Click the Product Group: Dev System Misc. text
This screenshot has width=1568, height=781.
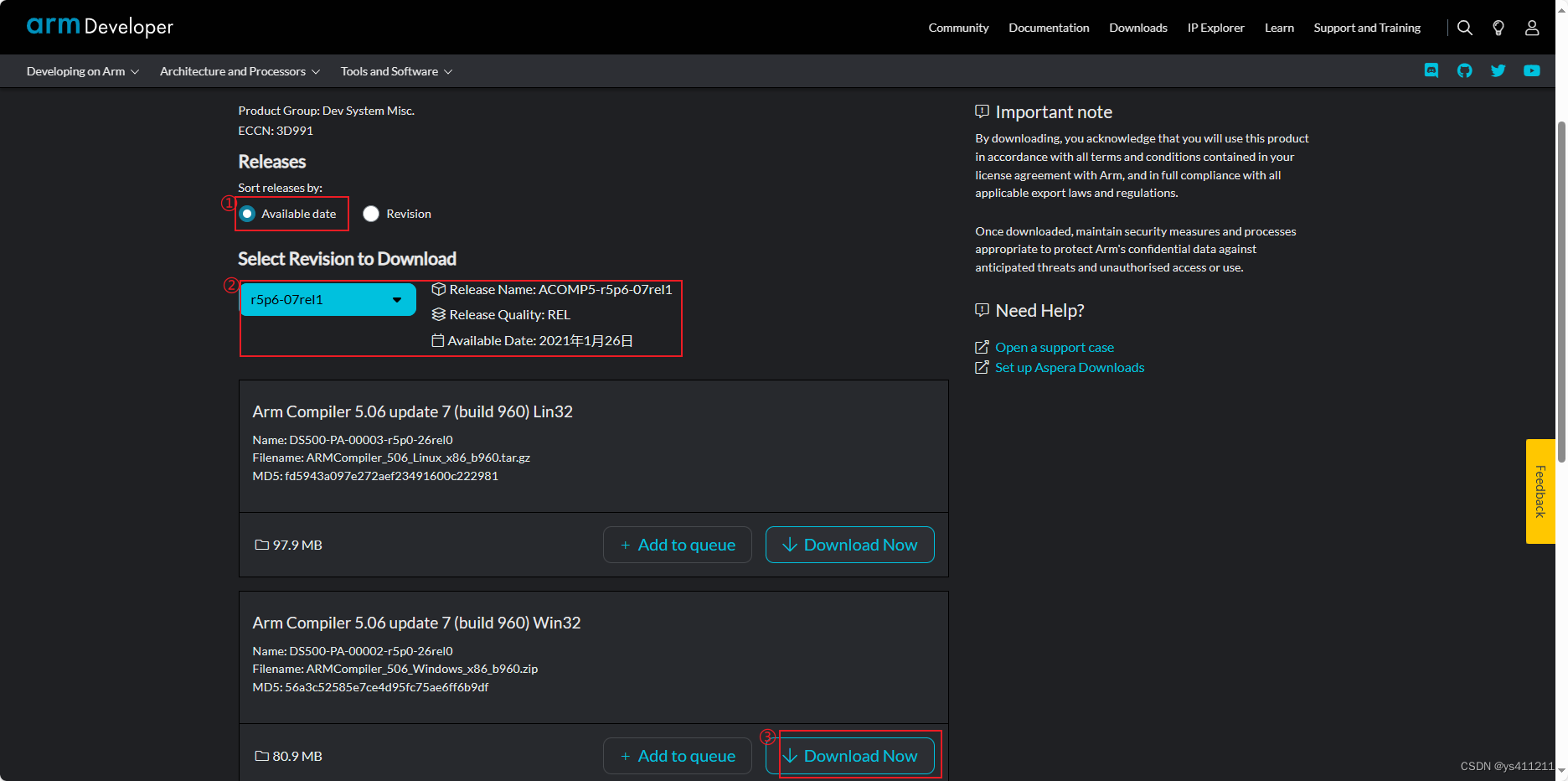(327, 111)
